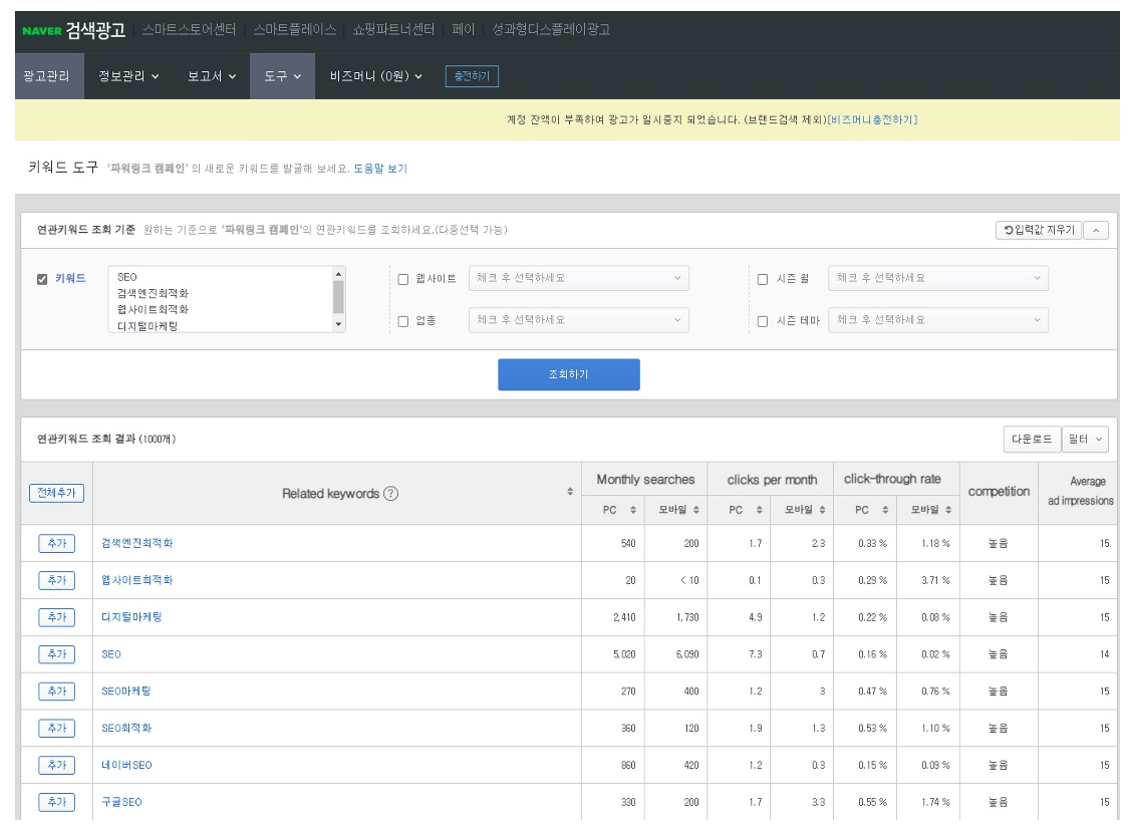Open the 검색엔진최적화 keyword link
The width and height of the screenshot is (1135, 833).
pyautogui.click(x=137, y=544)
